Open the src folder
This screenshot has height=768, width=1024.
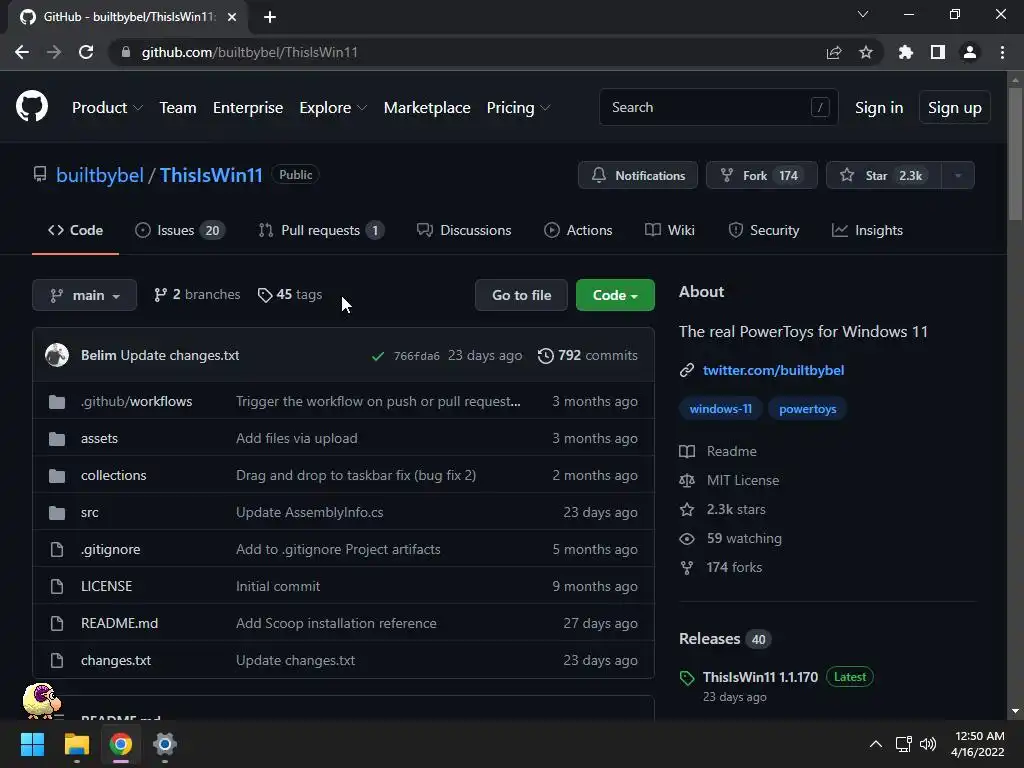(89, 513)
